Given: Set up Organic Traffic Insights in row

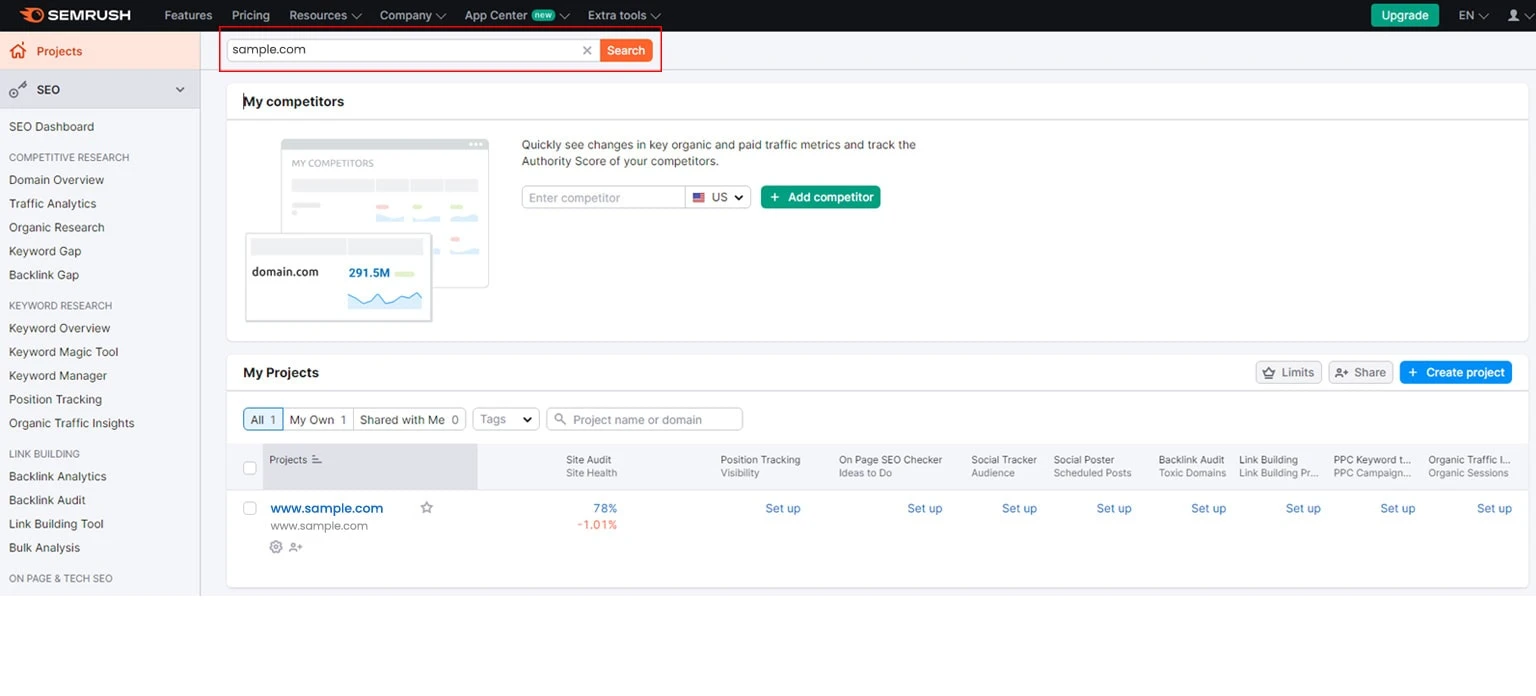Looking at the screenshot, I should (x=1494, y=508).
